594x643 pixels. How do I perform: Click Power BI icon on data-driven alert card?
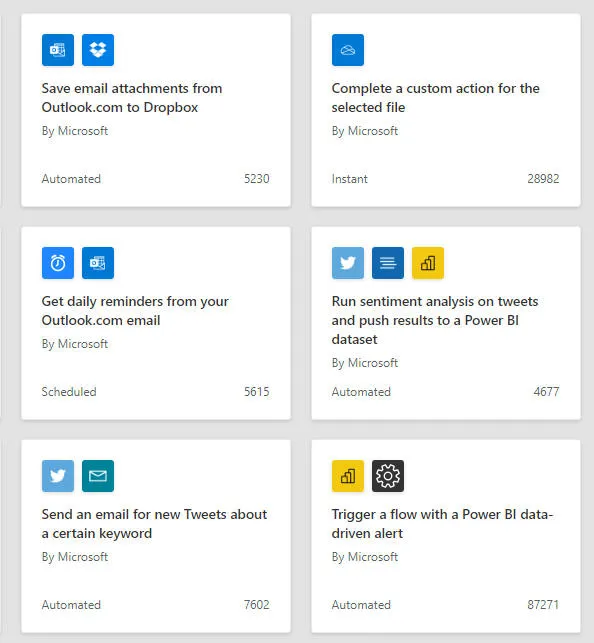348,476
